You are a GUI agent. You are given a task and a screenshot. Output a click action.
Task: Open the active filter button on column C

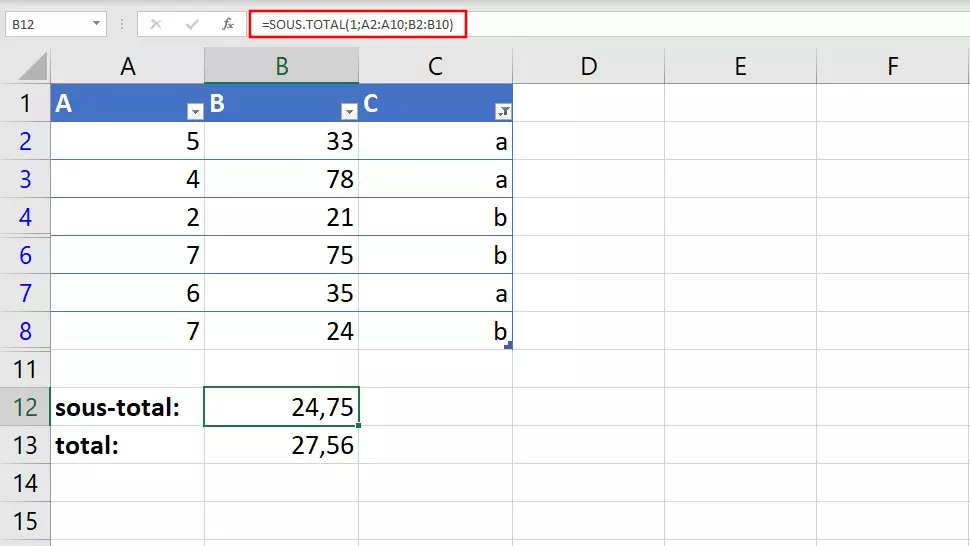[504, 111]
